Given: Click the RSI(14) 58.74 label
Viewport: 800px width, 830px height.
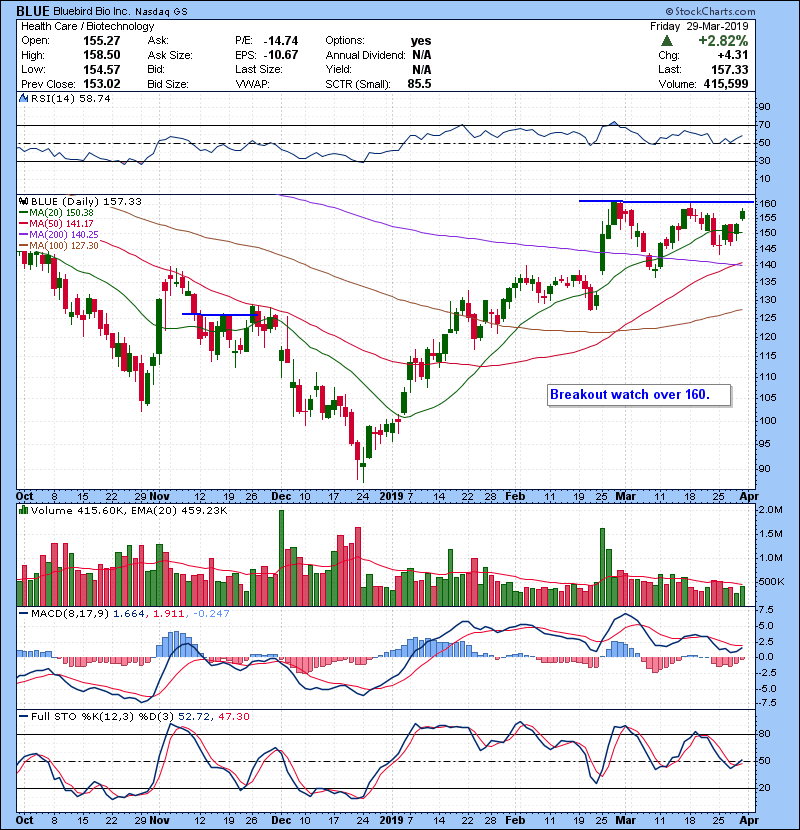Looking at the screenshot, I should click(70, 98).
